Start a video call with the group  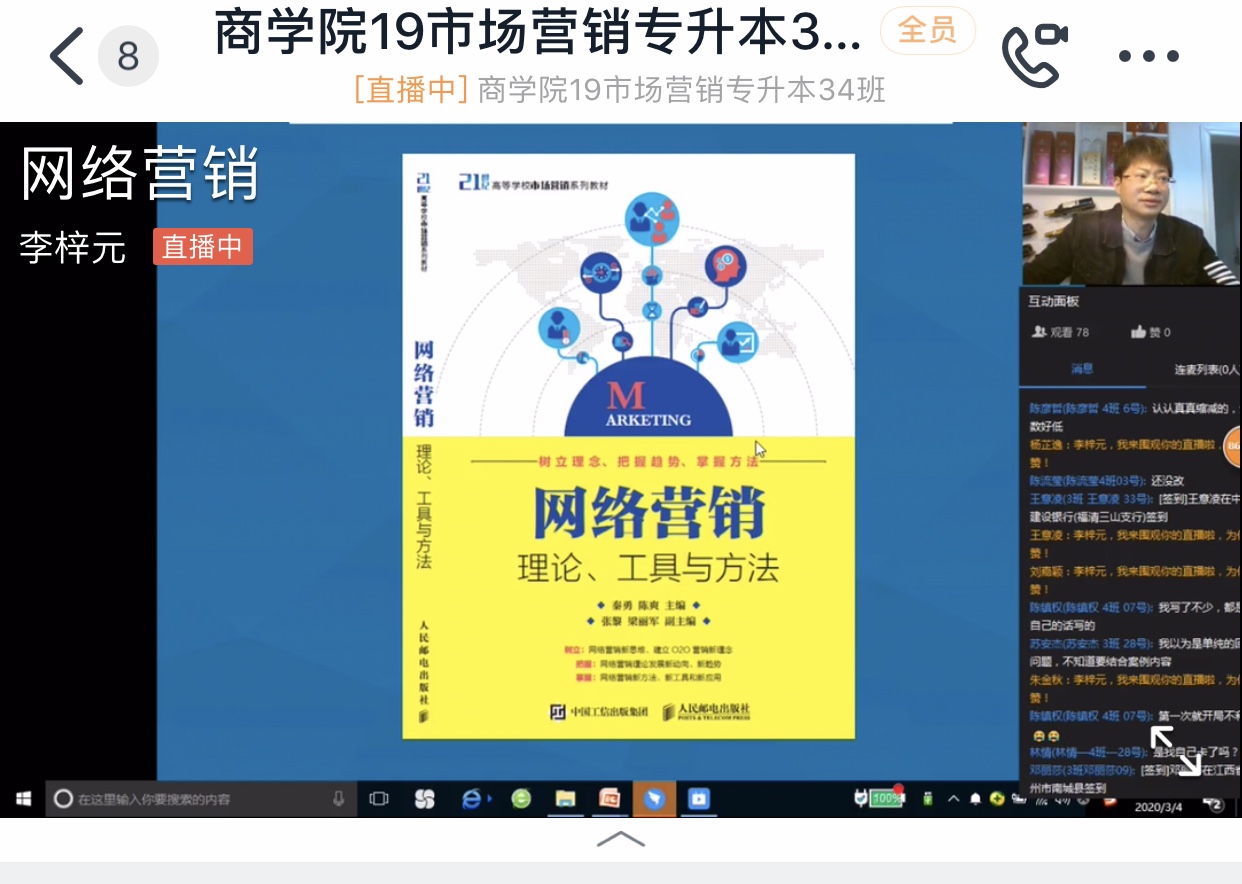[x=1034, y=54]
